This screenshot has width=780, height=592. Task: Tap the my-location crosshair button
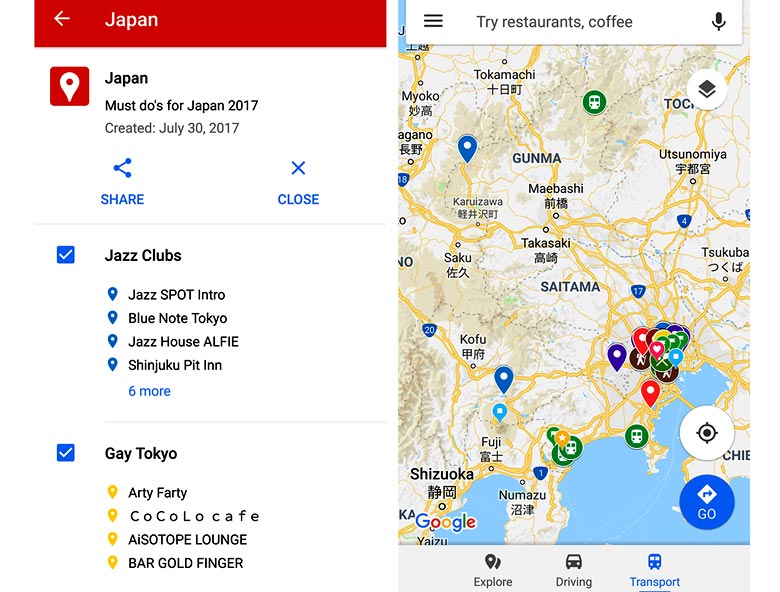707,433
